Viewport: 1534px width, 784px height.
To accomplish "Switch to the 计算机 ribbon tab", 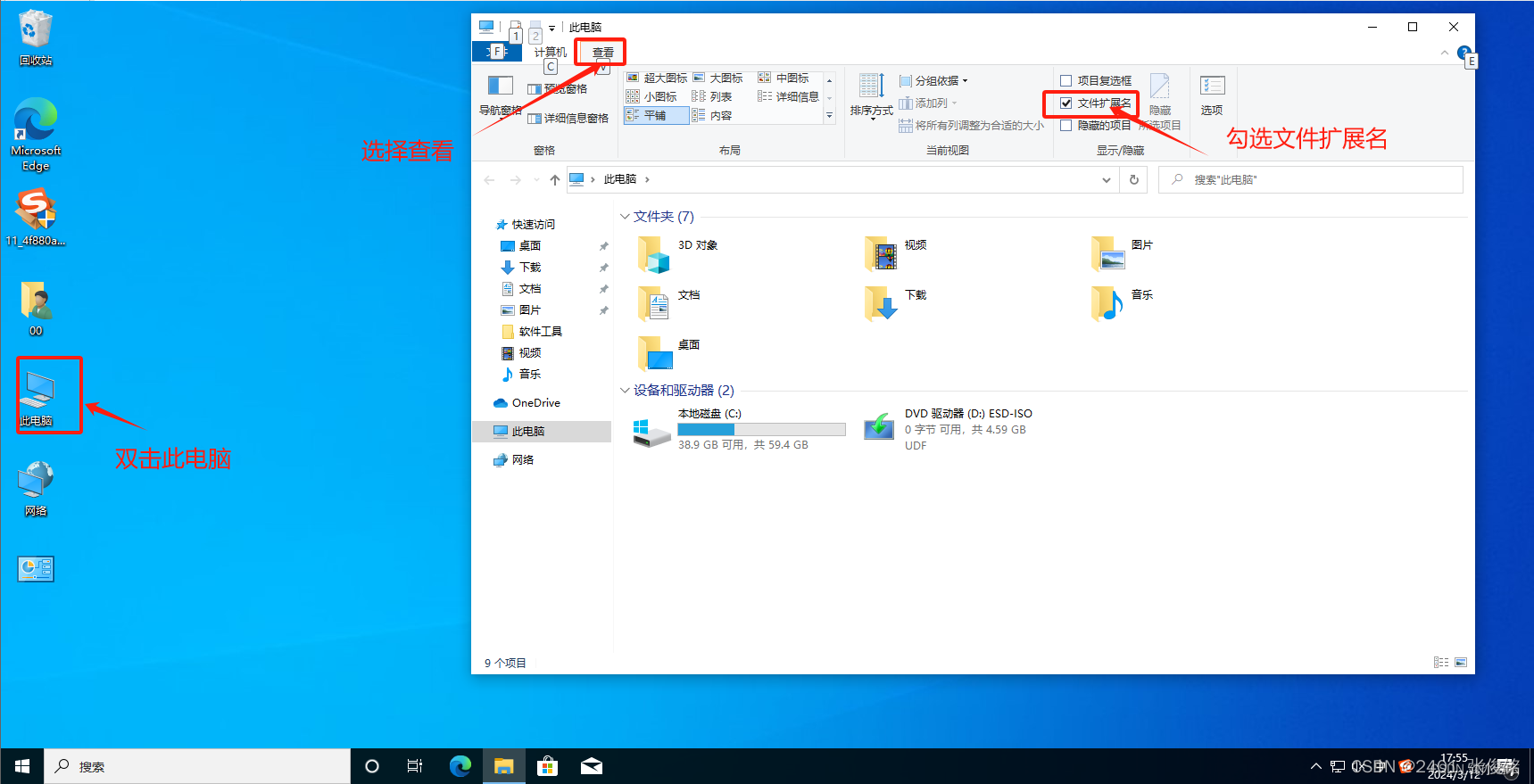I will point(550,52).
